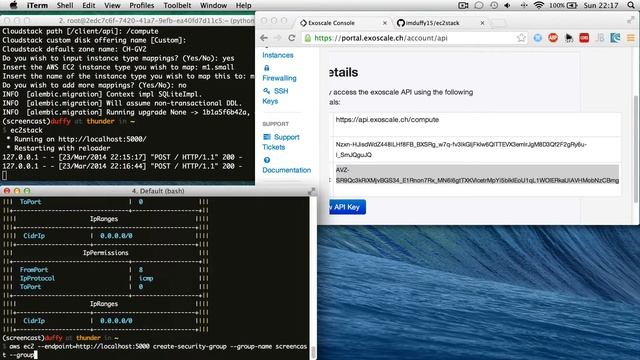Click the teal swirl extension icon
640x360 pixels.
tap(615, 38)
